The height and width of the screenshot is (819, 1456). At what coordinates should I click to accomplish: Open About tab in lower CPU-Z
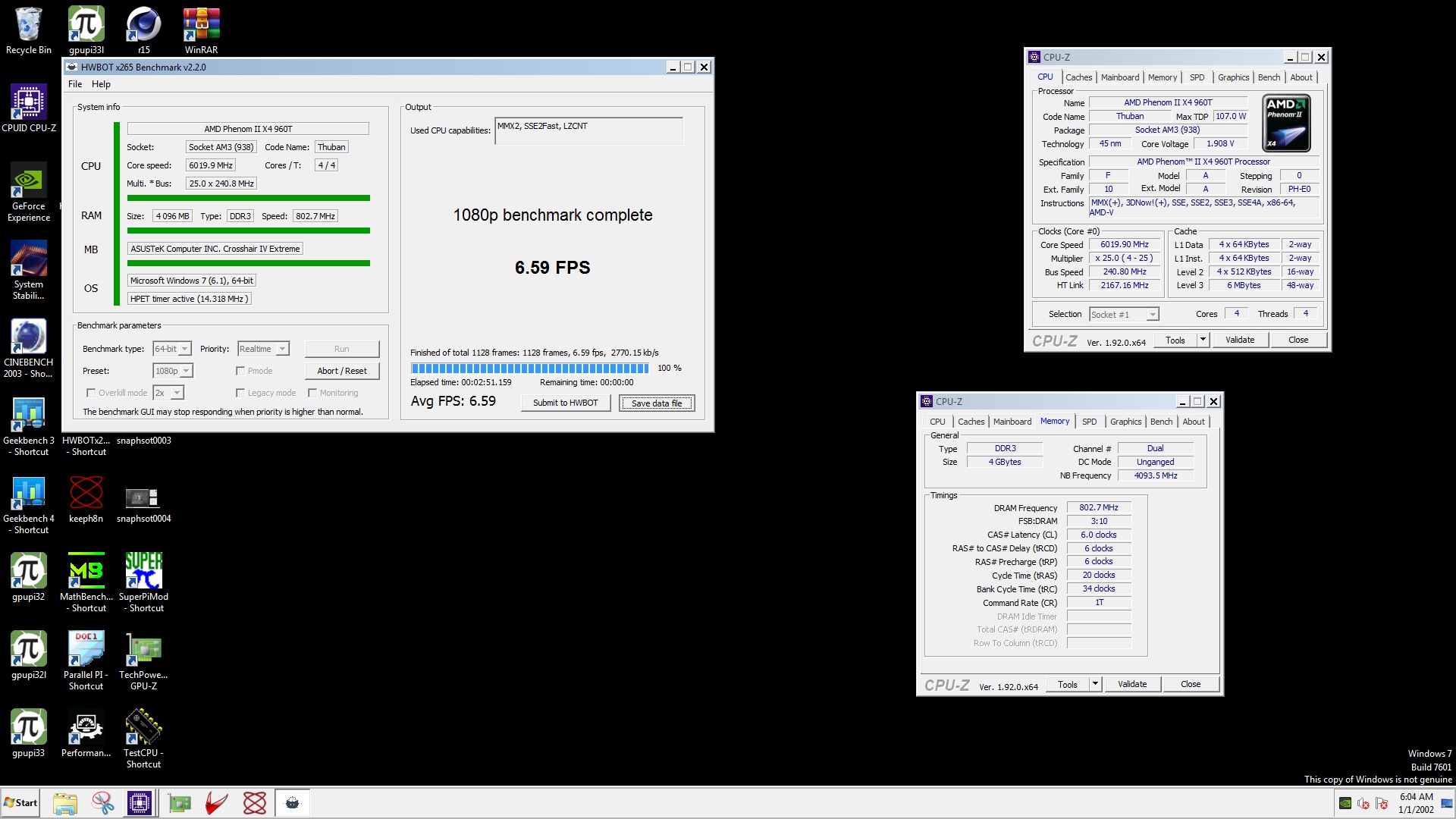[1193, 422]
